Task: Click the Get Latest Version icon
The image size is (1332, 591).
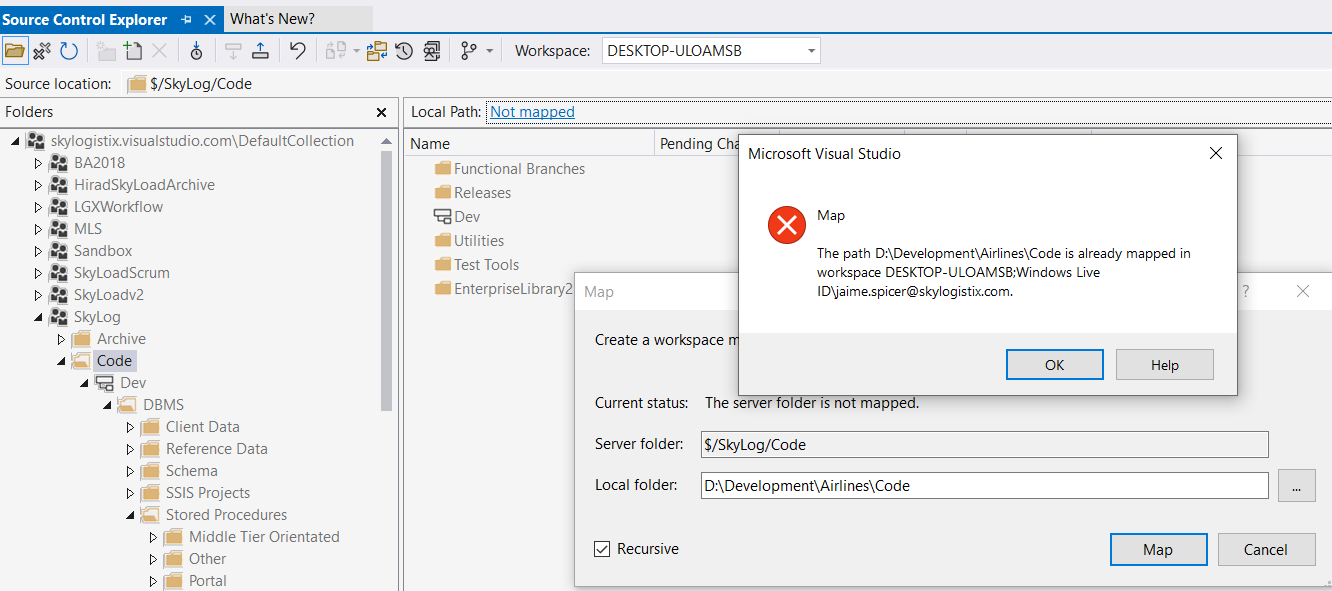Action: tap(196, 51)
